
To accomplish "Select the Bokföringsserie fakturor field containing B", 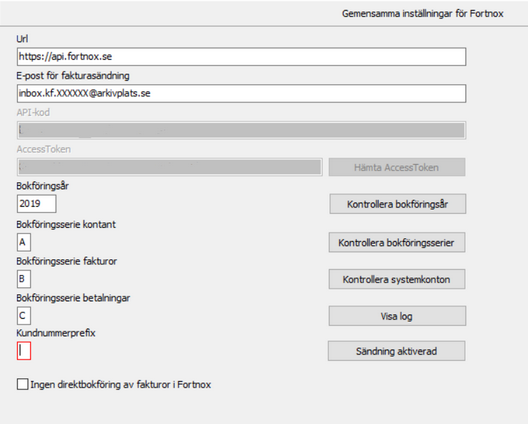I will [24, 279].
